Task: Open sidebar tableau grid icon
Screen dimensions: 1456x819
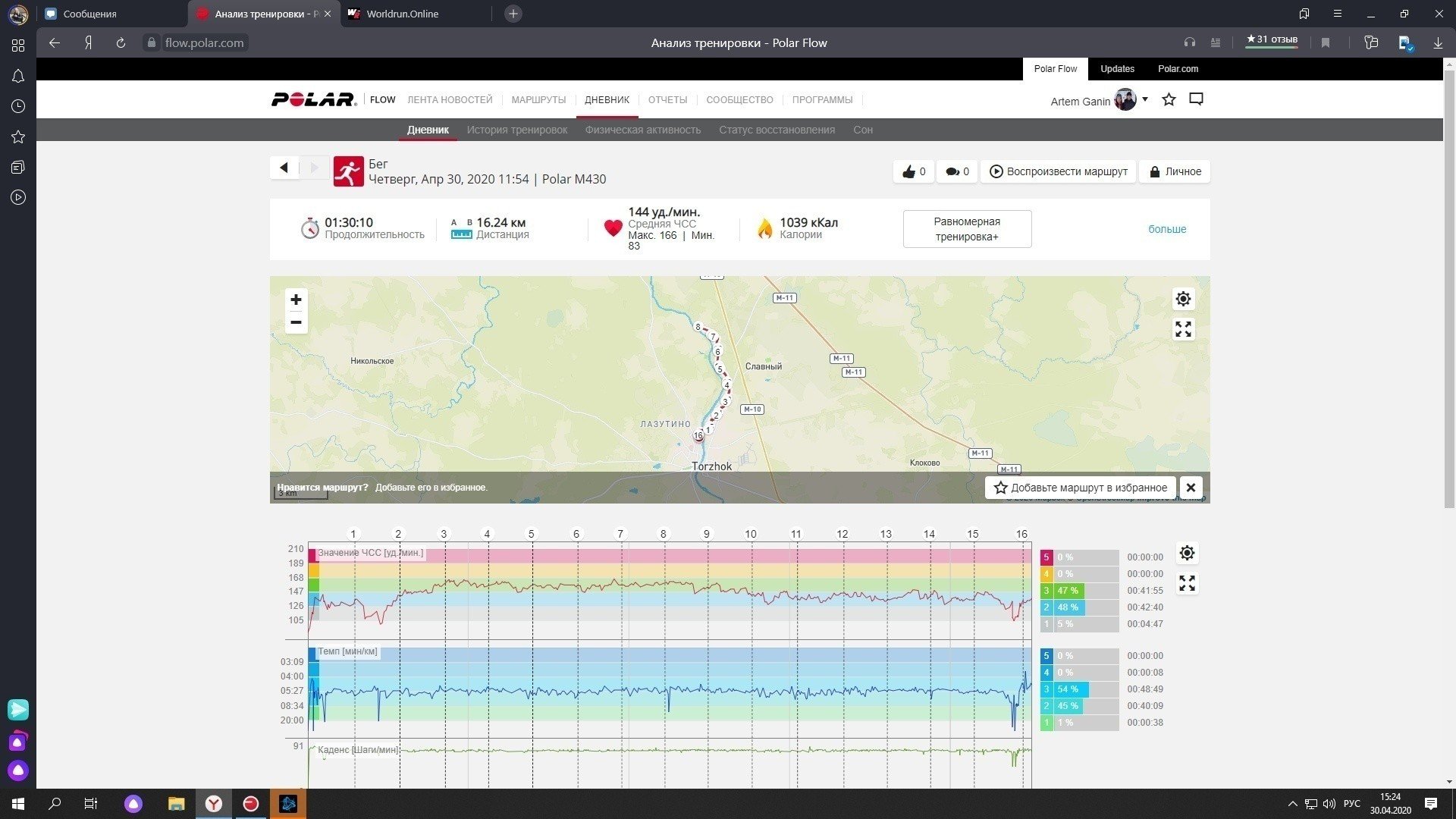Action: click(x=18, y=45)
